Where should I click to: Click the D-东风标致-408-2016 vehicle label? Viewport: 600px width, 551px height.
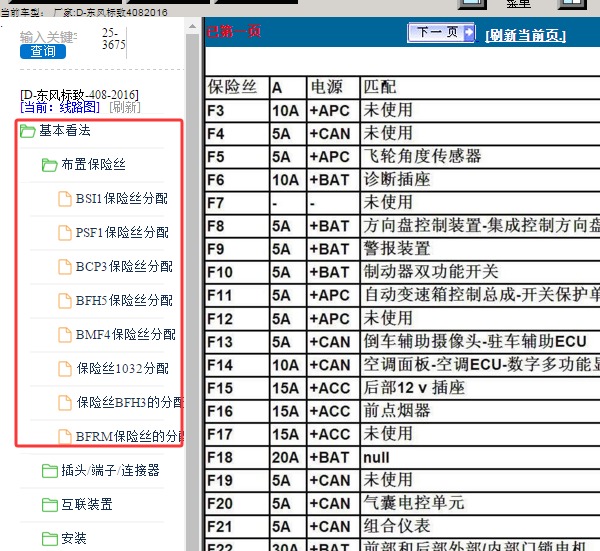(79, 95)
